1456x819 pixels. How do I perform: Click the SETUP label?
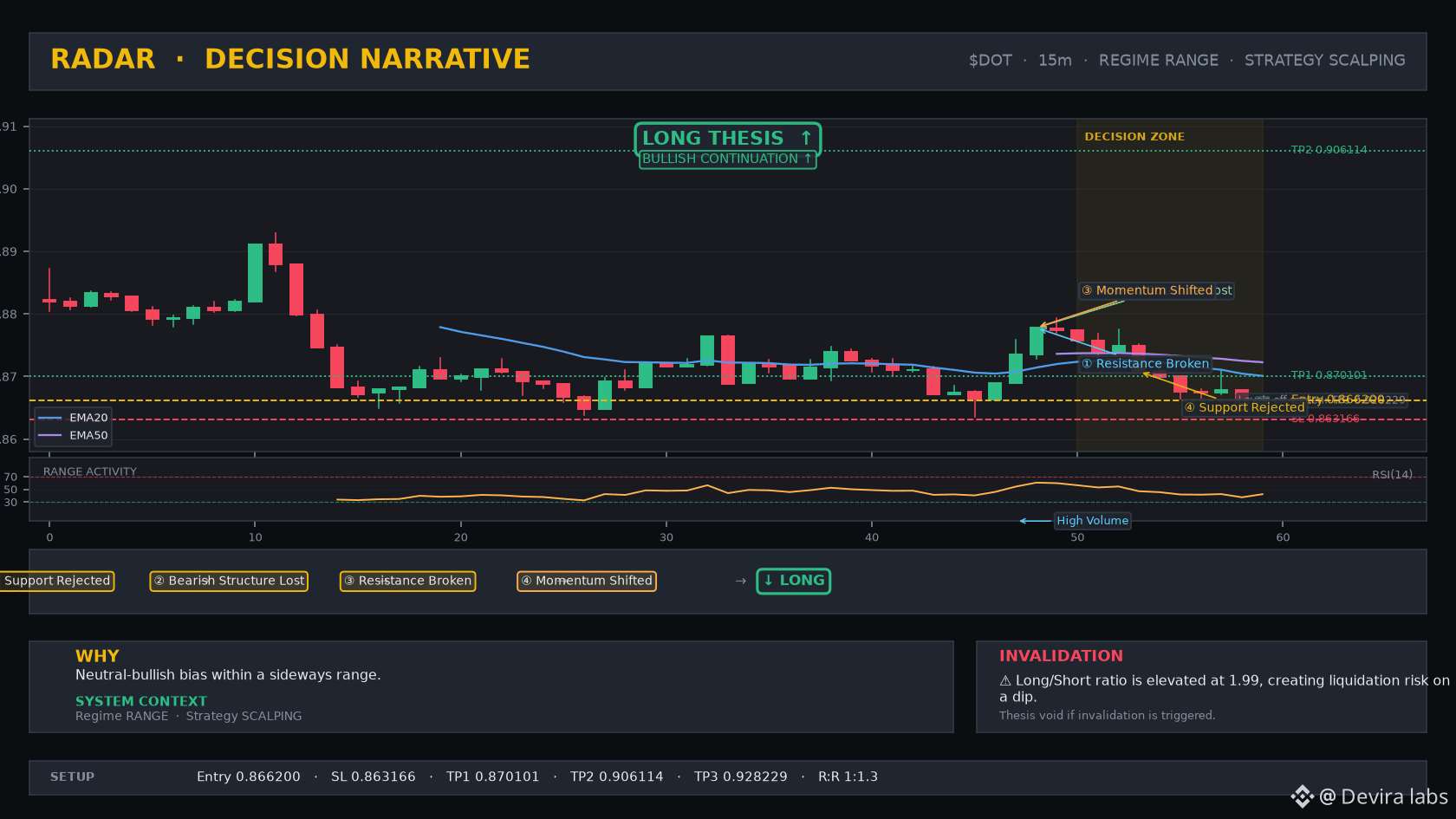(72, 777)
